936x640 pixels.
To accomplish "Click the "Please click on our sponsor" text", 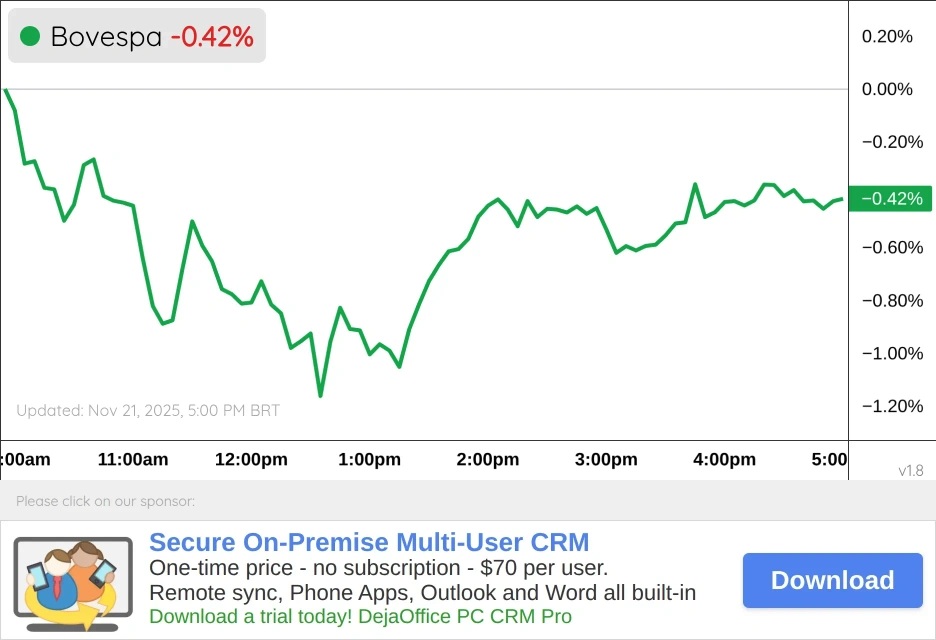I will 105,501.
